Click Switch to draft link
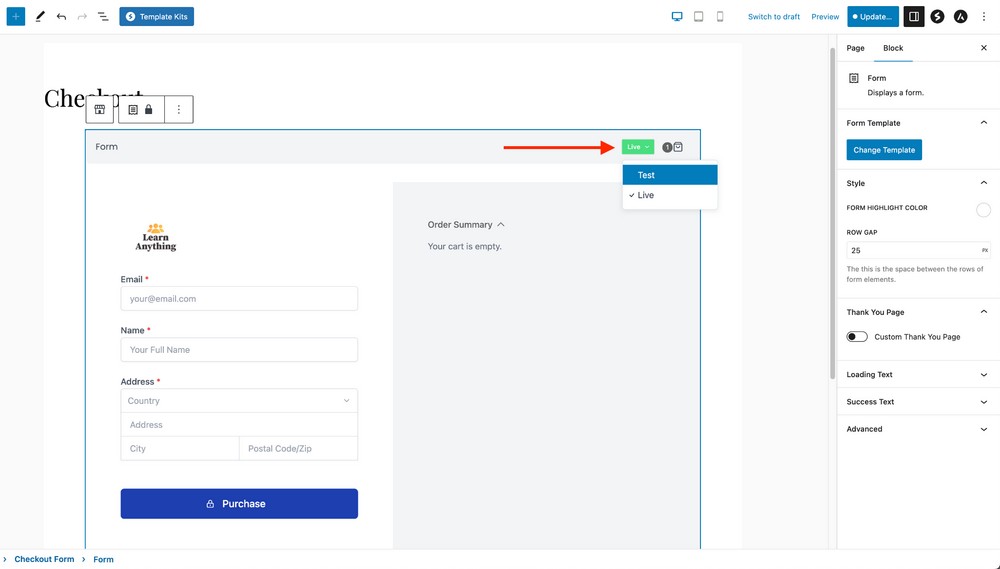 [774, 17]
